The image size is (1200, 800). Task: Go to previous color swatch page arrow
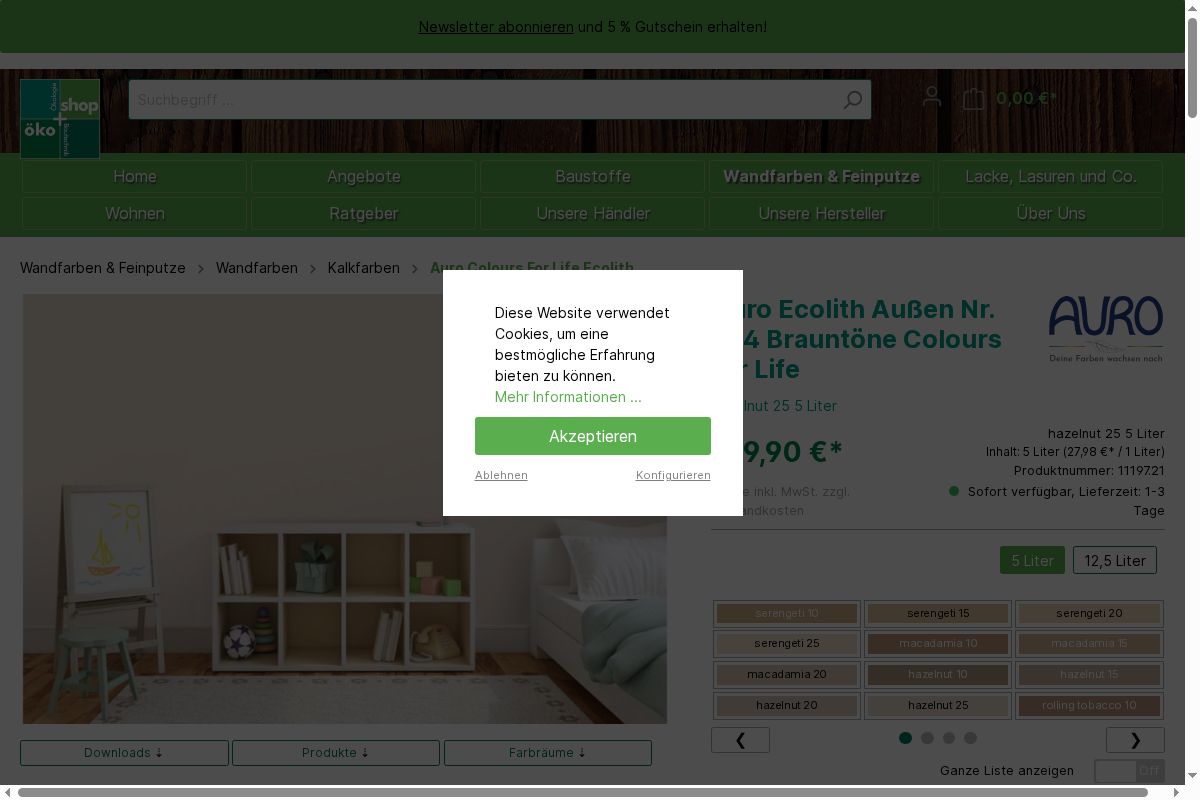click(740, 740)
